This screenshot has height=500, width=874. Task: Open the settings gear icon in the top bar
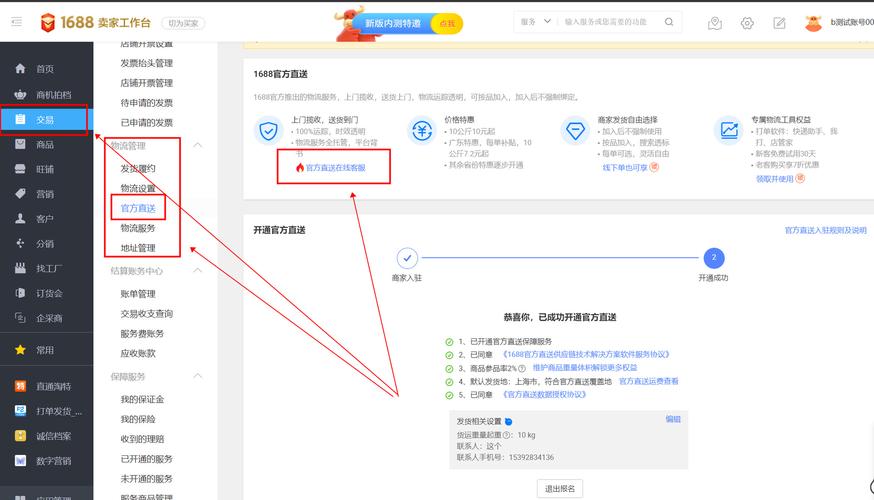click(747, 23)
